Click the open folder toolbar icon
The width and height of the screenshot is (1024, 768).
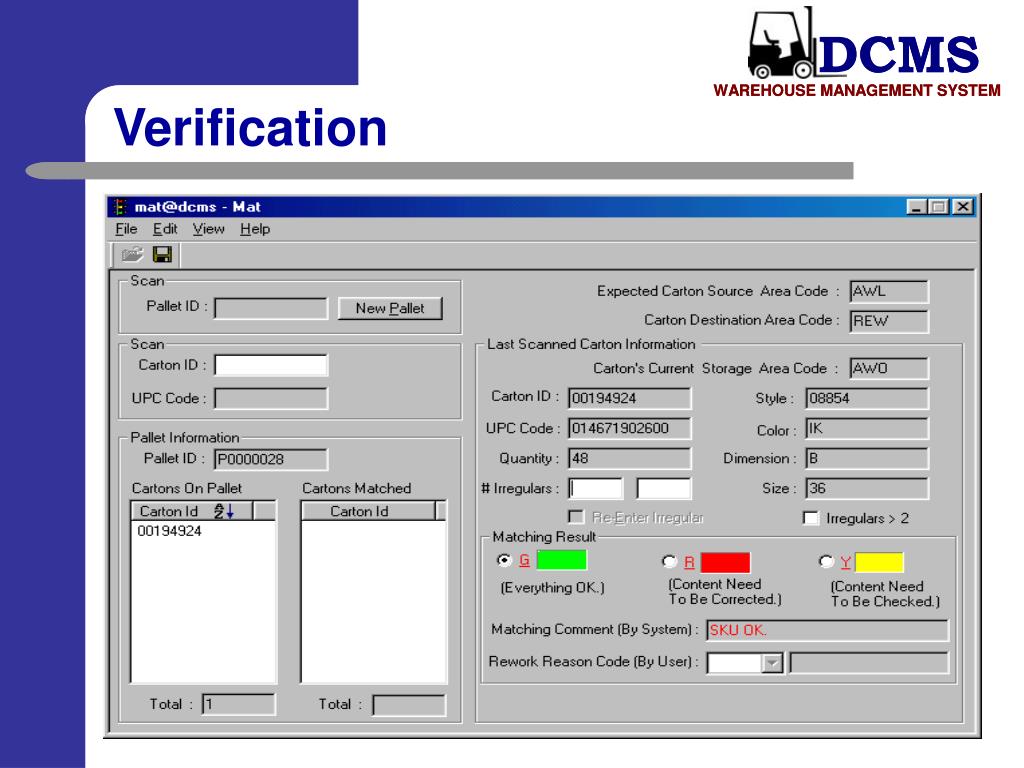point(133,254)
